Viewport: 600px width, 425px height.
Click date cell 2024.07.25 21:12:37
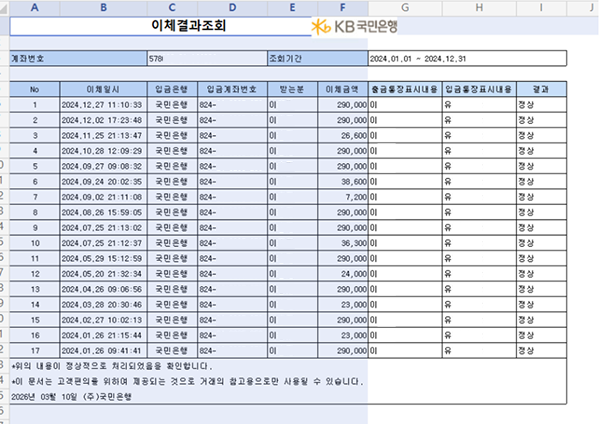103,243
